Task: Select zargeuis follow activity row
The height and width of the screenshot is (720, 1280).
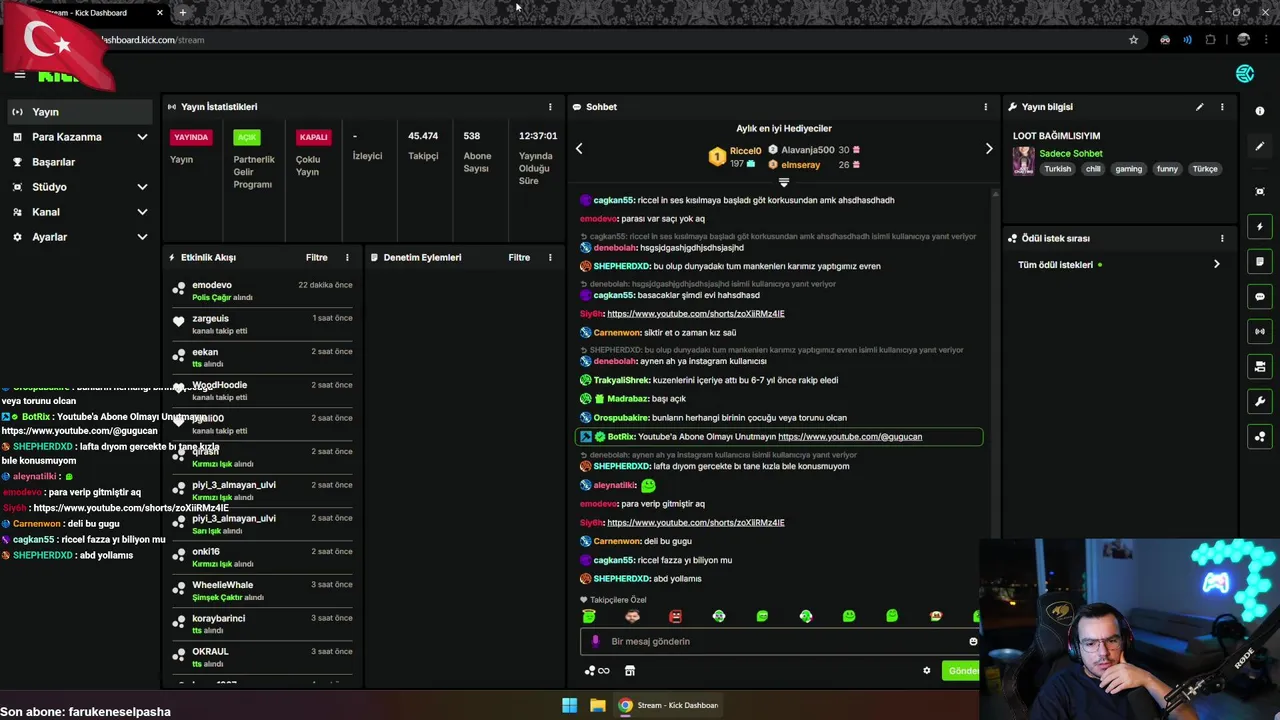Action: coord(262,324)
